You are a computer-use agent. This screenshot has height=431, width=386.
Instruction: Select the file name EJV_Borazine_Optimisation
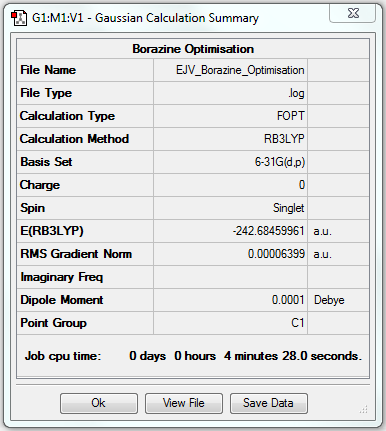coord(240,70)
